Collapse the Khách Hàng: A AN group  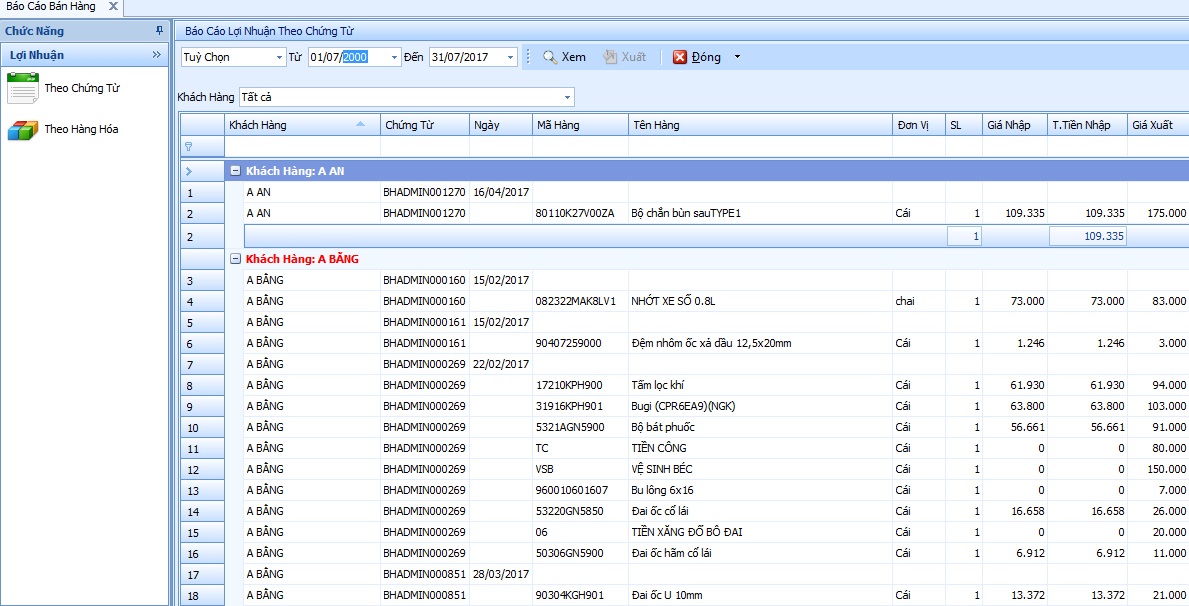[235, 171]
